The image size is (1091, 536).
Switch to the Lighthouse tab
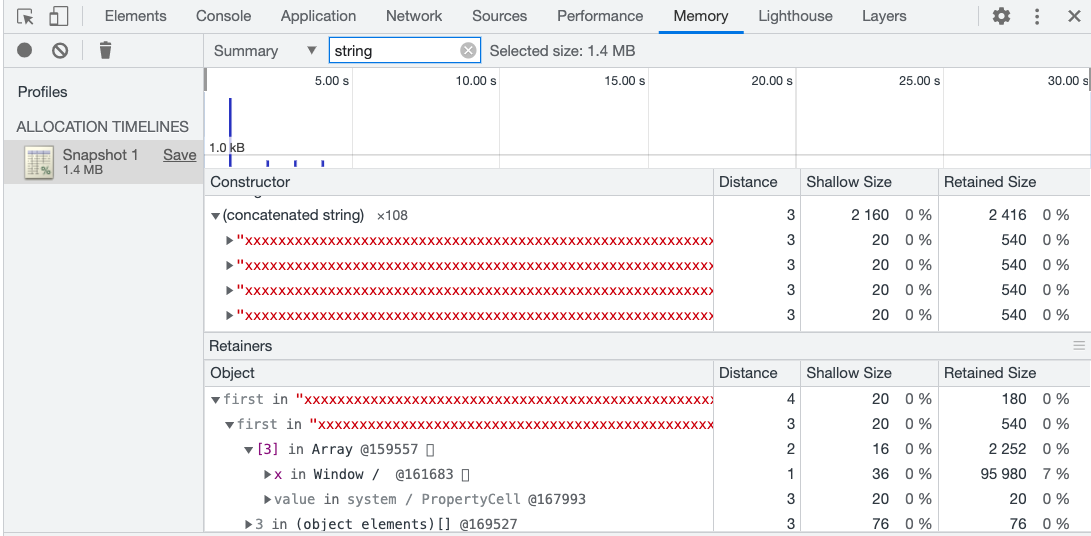coord(795,17)
